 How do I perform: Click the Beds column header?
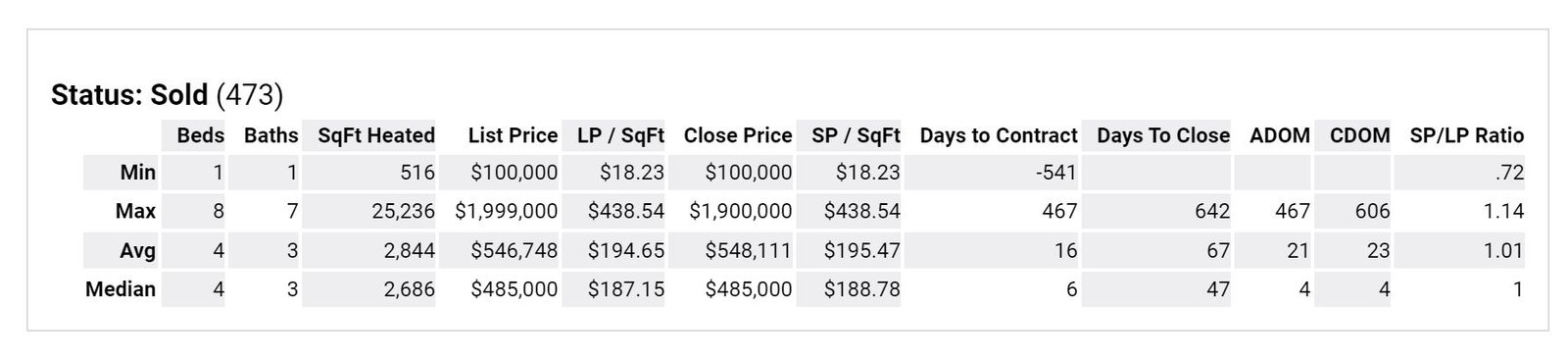(x=200, y=135)
